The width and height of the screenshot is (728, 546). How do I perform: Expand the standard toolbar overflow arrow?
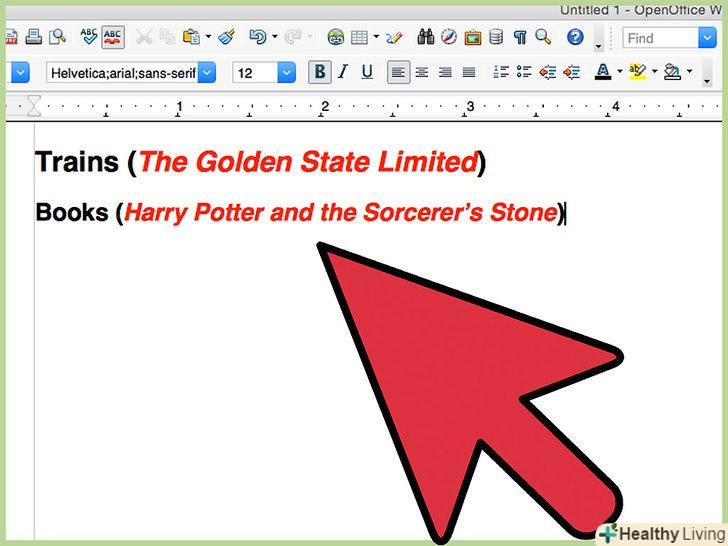[x=598, y=46]
